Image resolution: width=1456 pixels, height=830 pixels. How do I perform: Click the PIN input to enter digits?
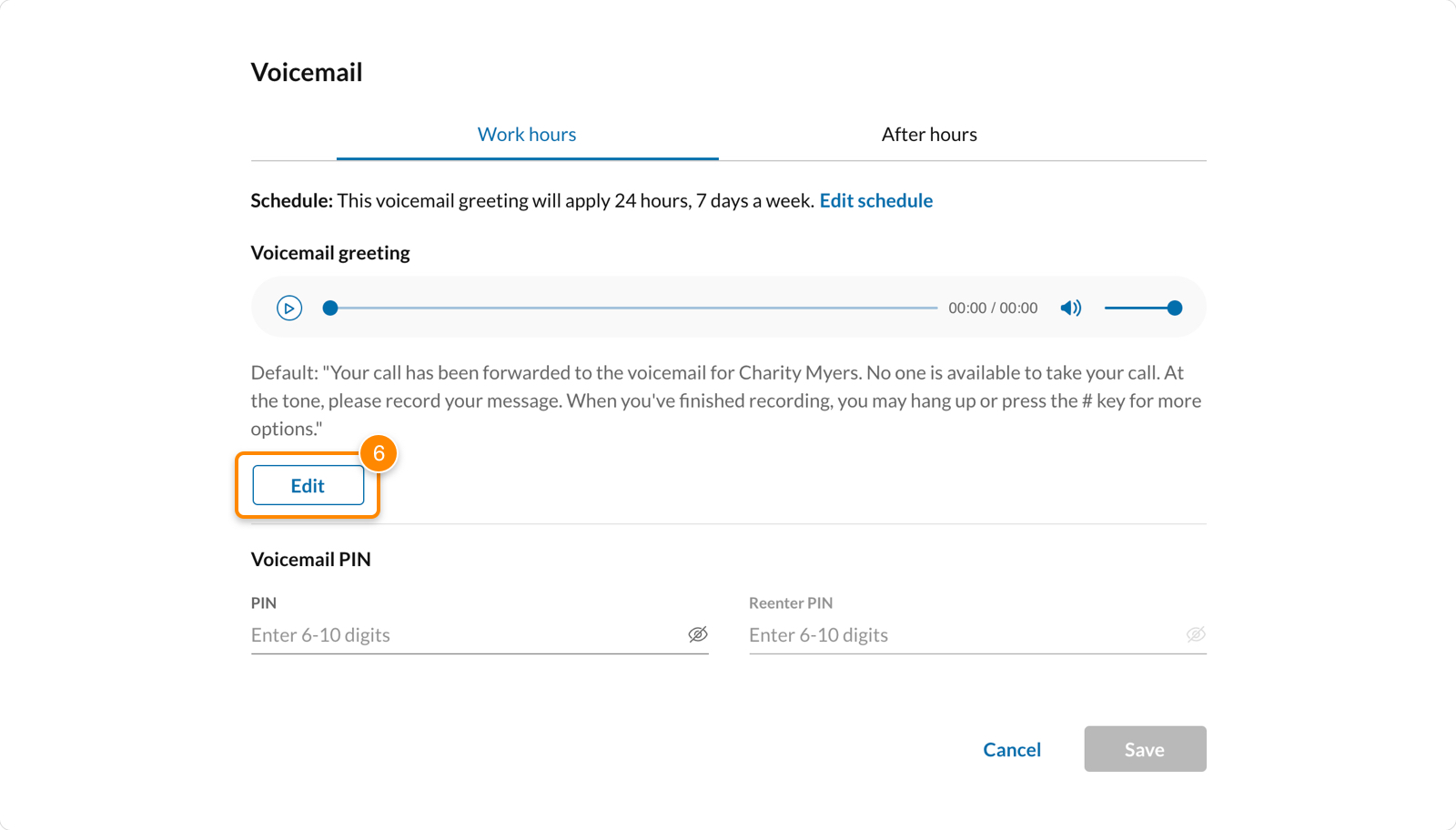tap(455, 634)
